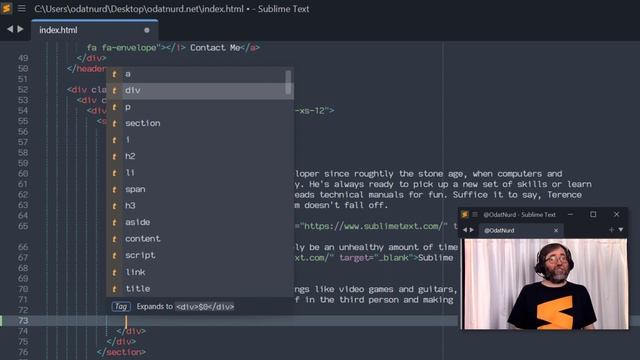Click the webcam image in the @OdatNurd window

[545, 284]
